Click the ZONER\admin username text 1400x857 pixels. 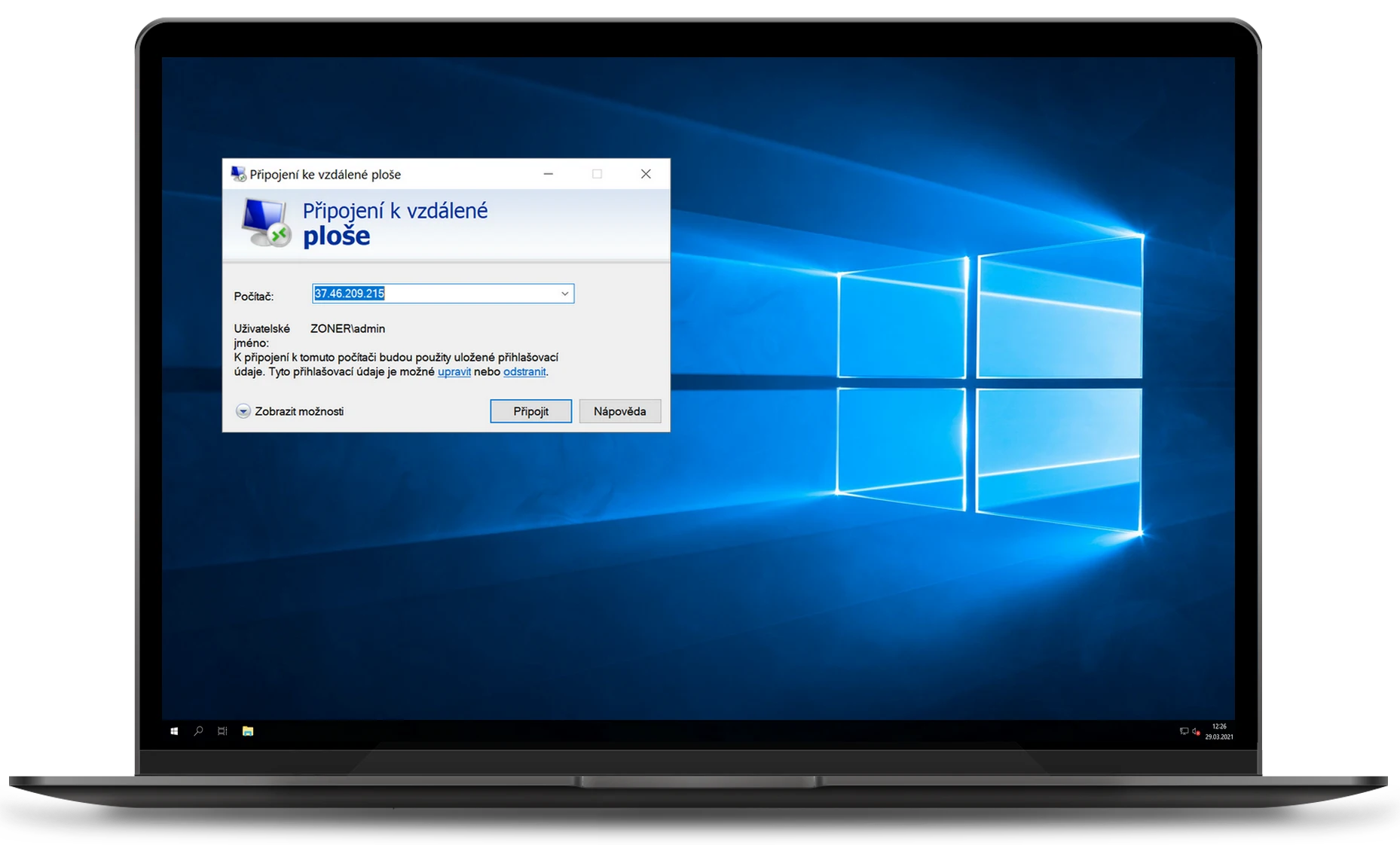pos(347,329)
